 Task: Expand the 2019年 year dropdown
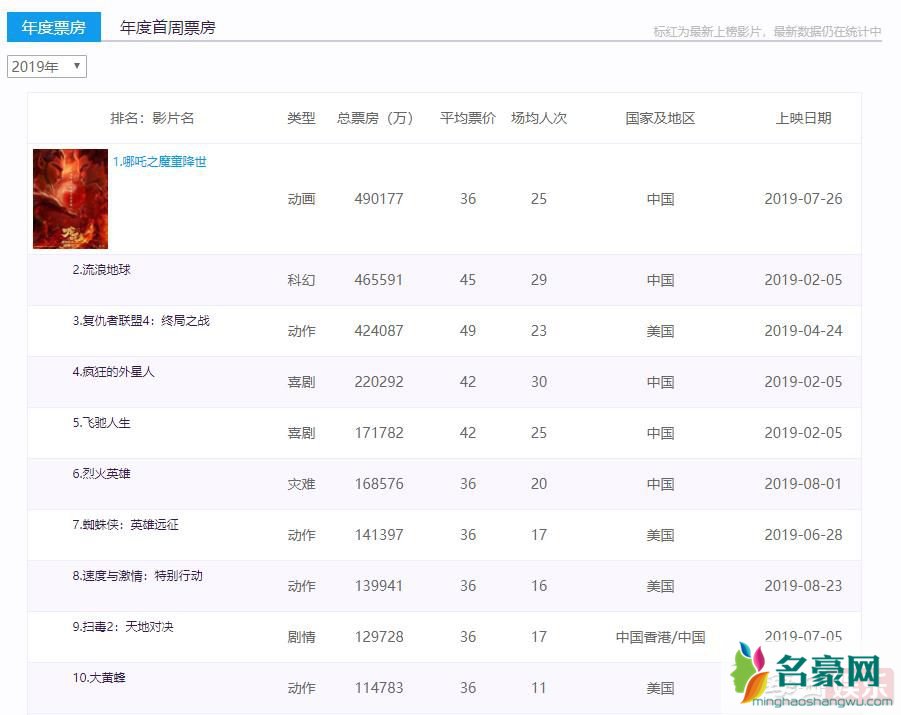(47, 66)
